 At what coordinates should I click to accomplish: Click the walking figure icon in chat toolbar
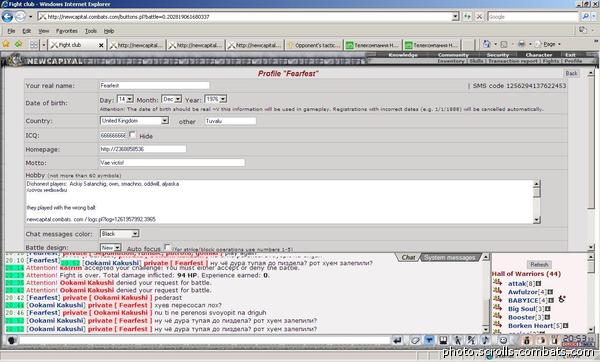tap(458, 340)
